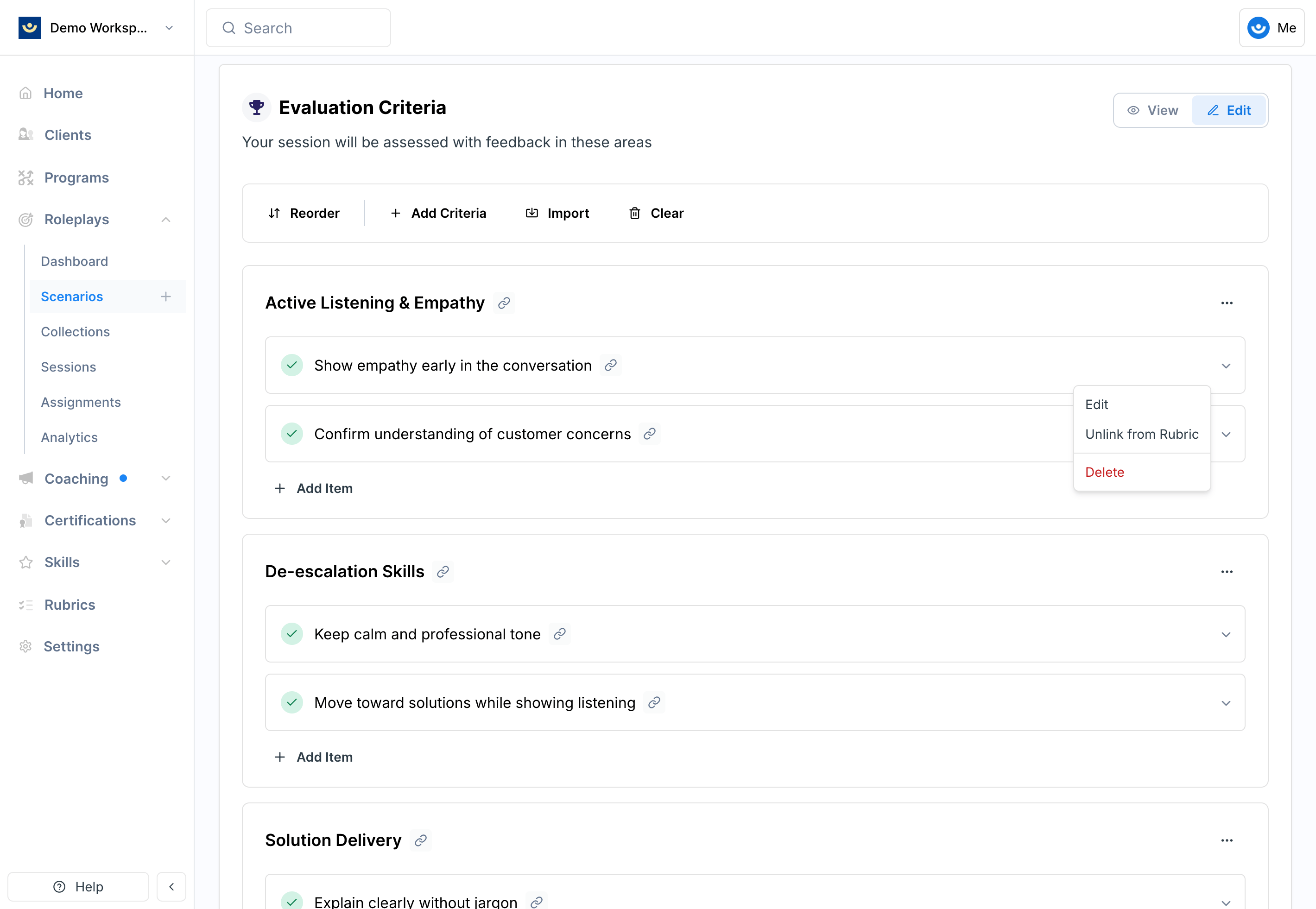Click the Demo Workspace logo icon

point(30,28)
